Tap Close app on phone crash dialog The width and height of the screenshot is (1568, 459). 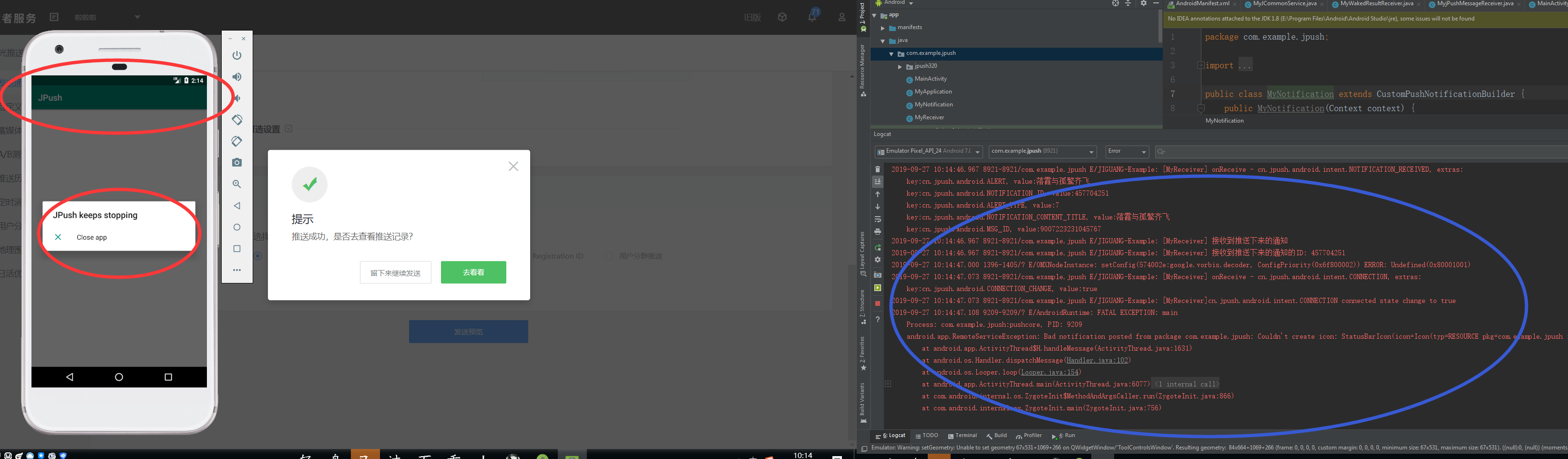(x=92, y=238)
